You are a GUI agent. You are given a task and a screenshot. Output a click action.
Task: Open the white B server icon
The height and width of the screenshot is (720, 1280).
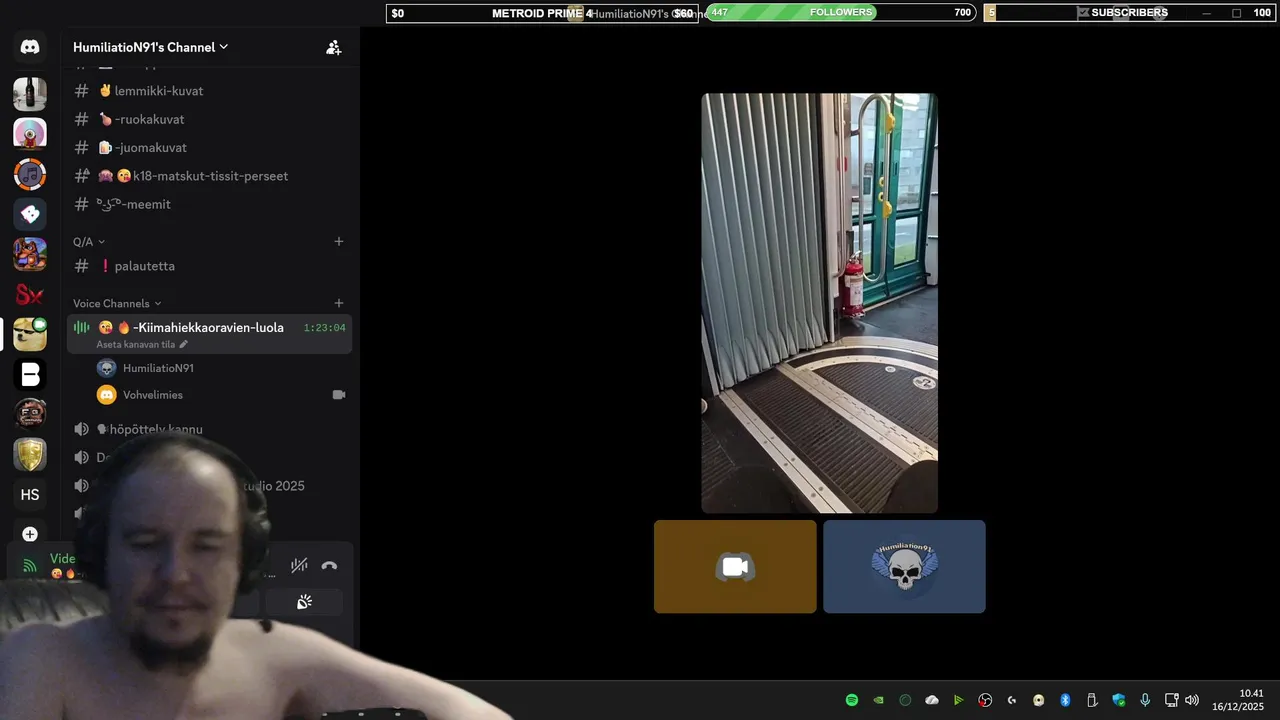(30, 374)
